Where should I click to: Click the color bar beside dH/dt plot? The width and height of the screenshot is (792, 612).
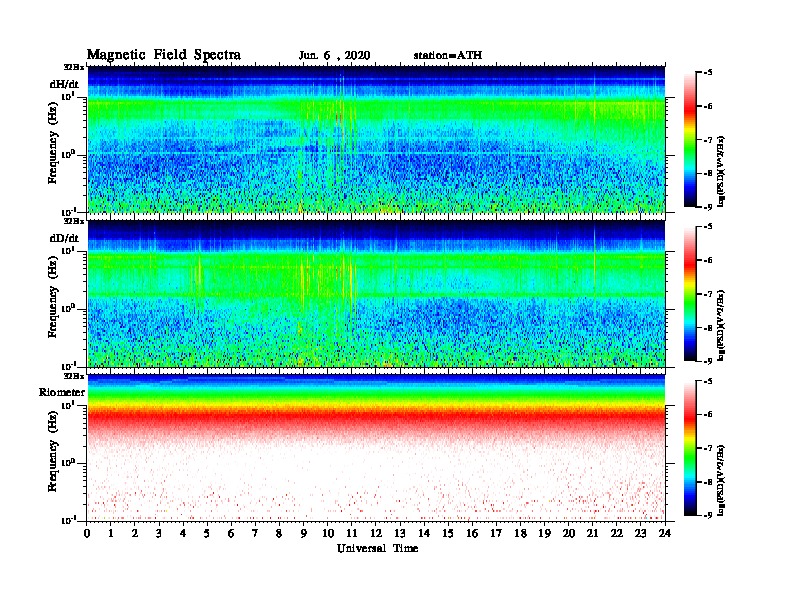tap(690, 139)
